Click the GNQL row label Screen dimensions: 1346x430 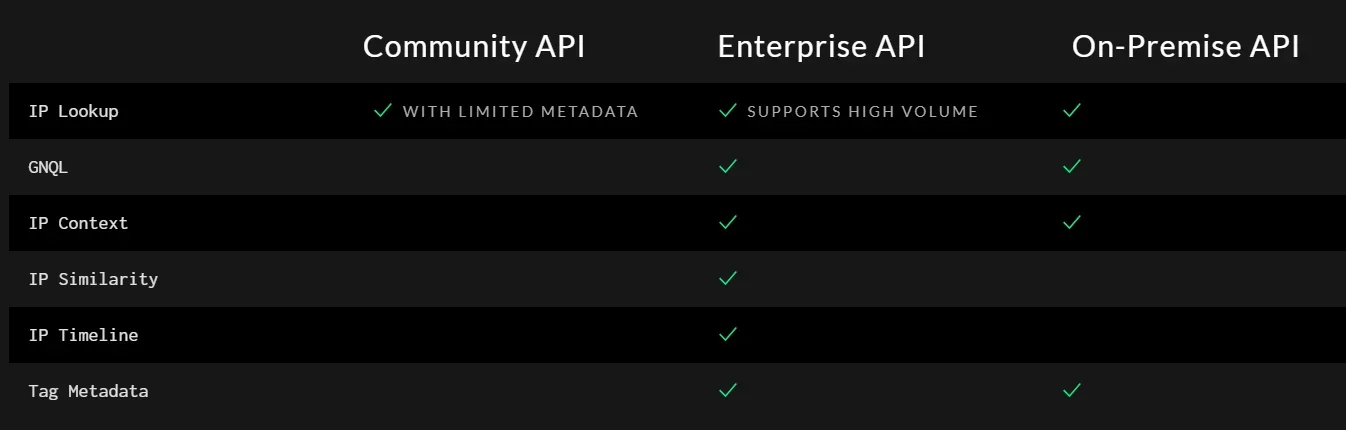click(x=48, y=167)
